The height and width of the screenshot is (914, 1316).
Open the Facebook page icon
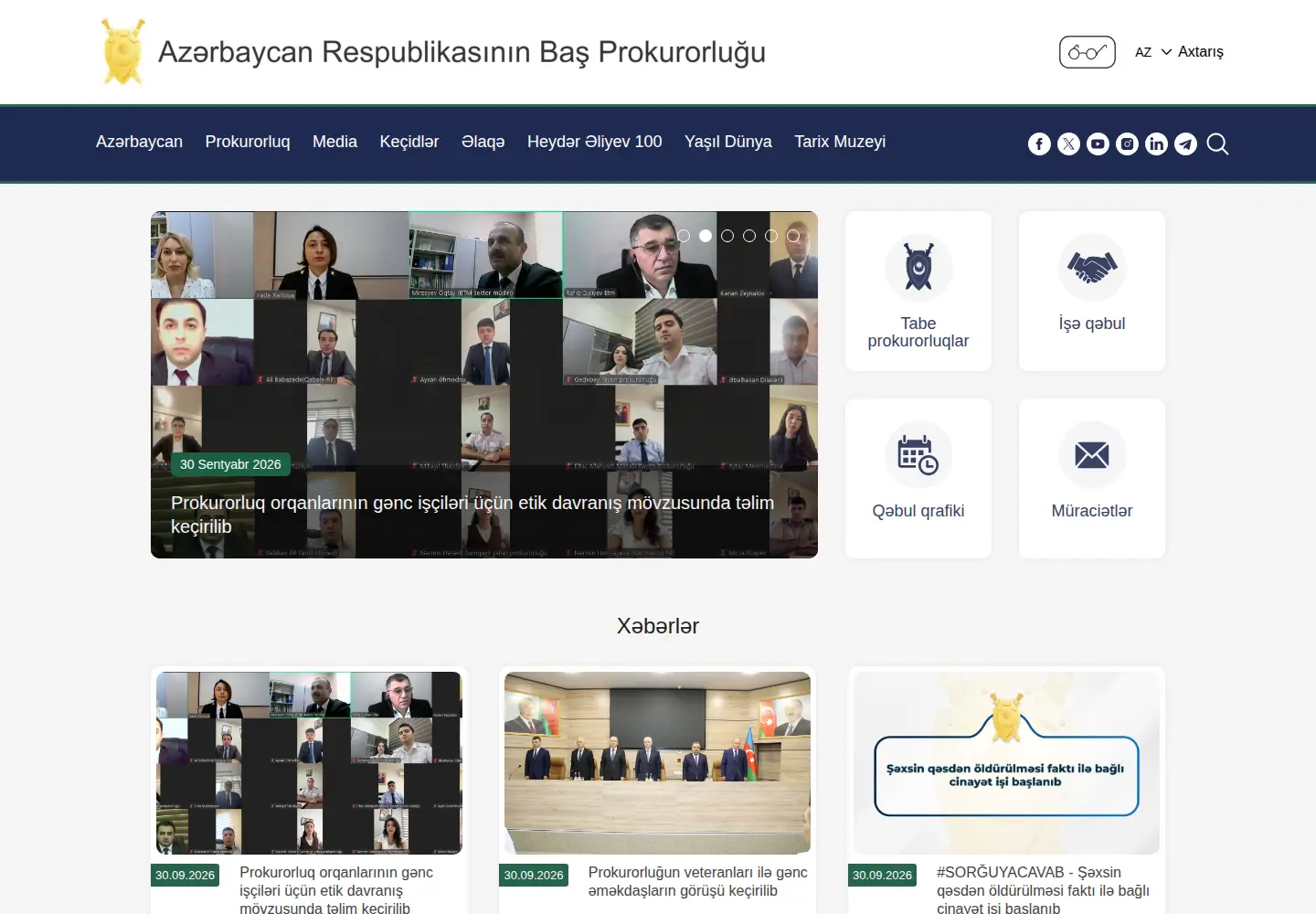point(1039,143)
